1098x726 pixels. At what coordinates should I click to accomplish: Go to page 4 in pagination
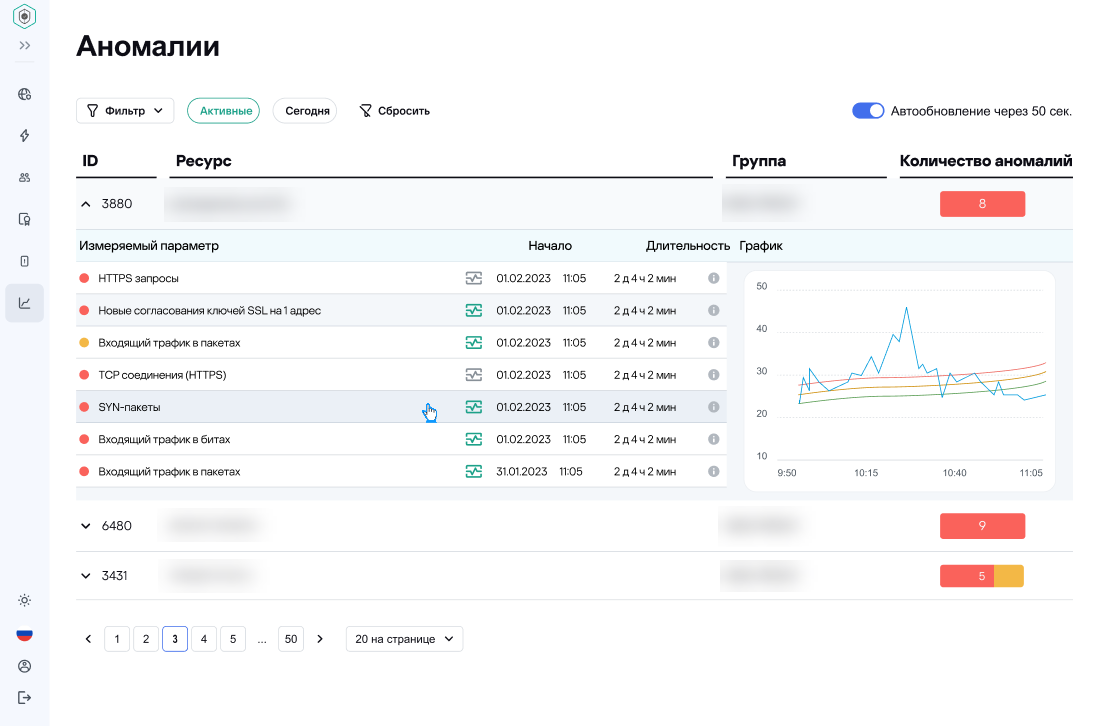pos(204,638)
